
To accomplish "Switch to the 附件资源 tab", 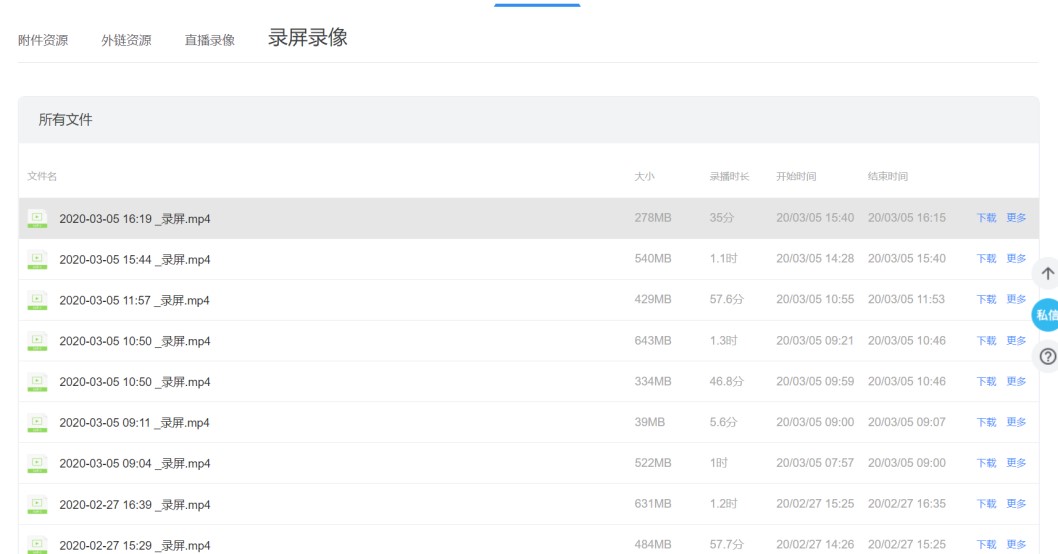I will (43, 41).
